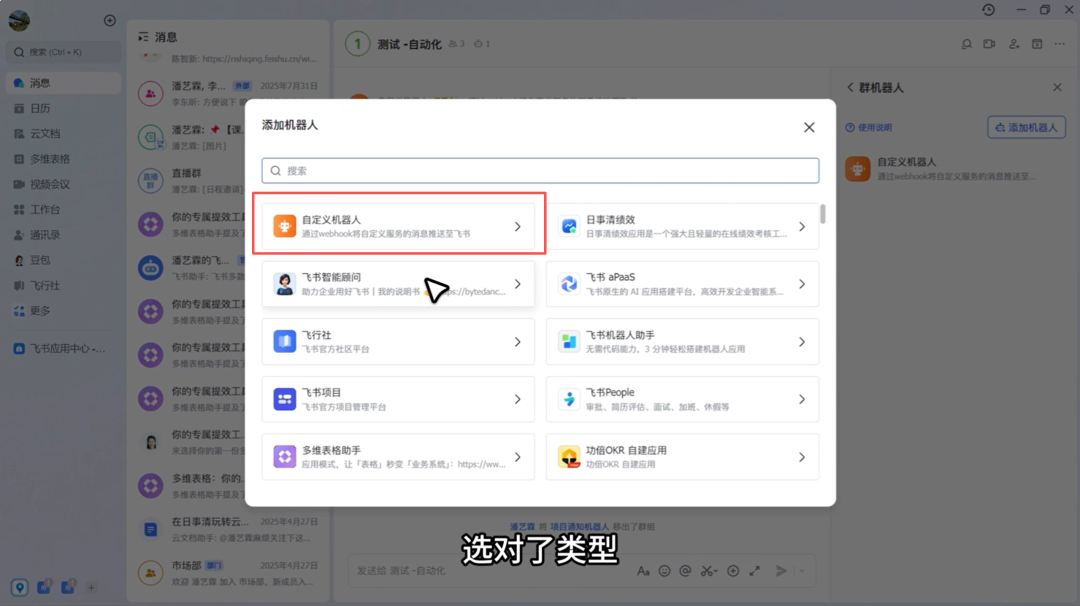Open 飞书应用中心 in the left sidebar
Screen dimensions: 1080x606
pyautogui.click(x=63, y=348)
